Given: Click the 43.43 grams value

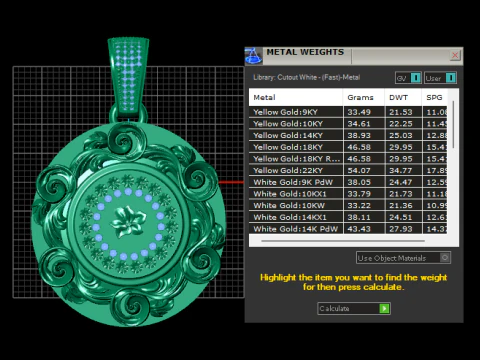Looking at the screenshot, I should (x=359, y=229).
